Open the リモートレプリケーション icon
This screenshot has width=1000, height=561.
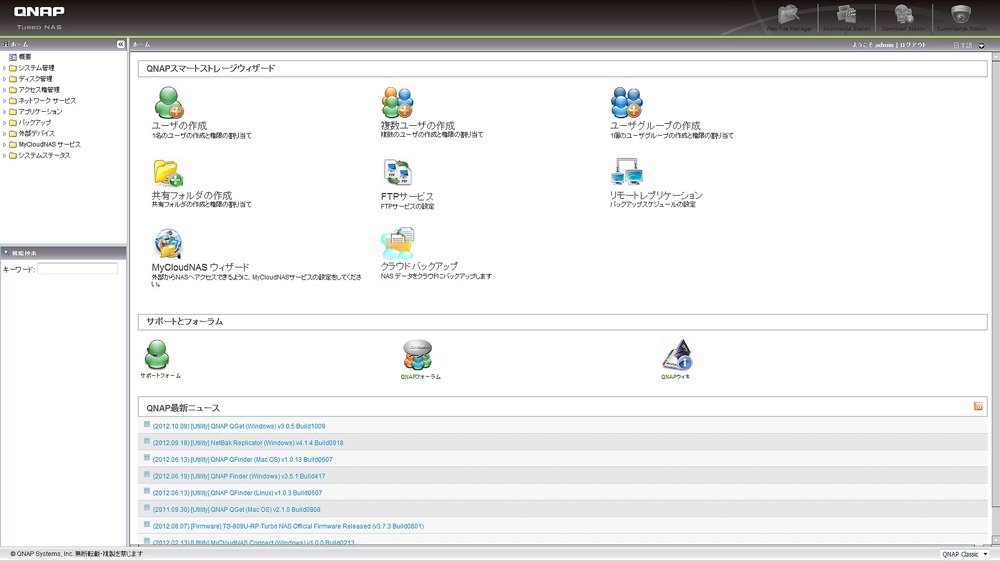(x=626, y=173)
